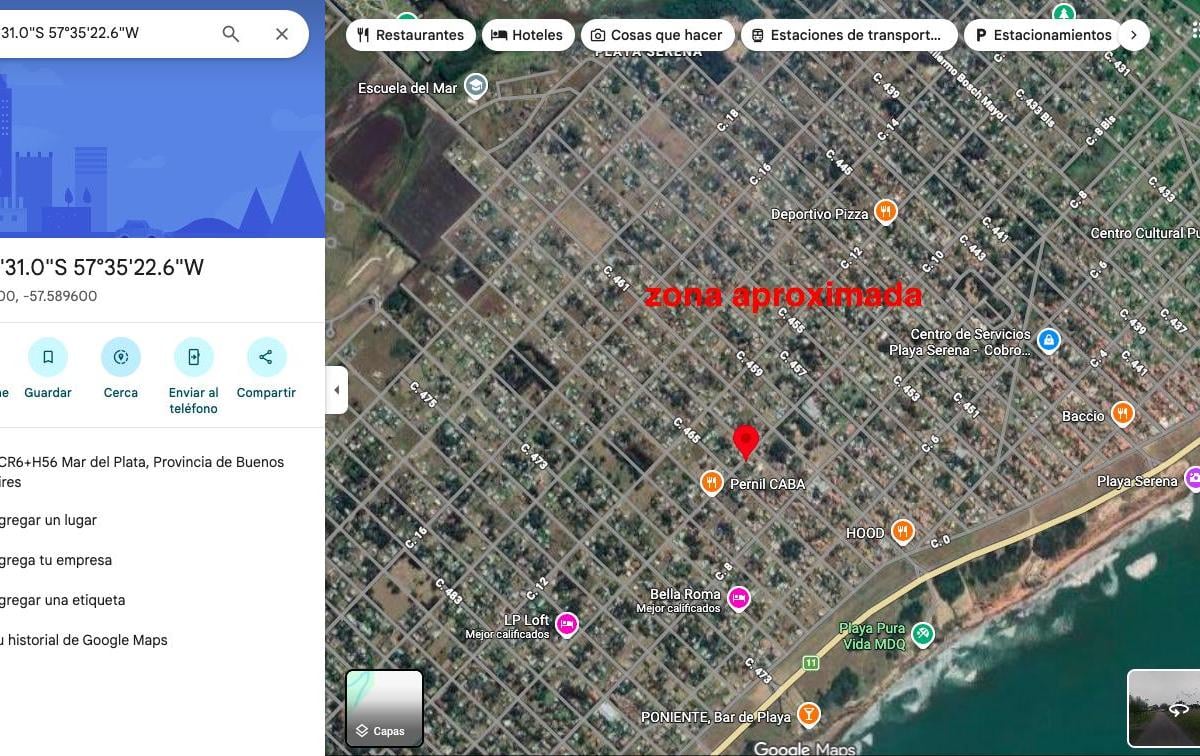Open Street View thumbnail preview
The image size is (1200, 756).
(x=1163, y=708)
